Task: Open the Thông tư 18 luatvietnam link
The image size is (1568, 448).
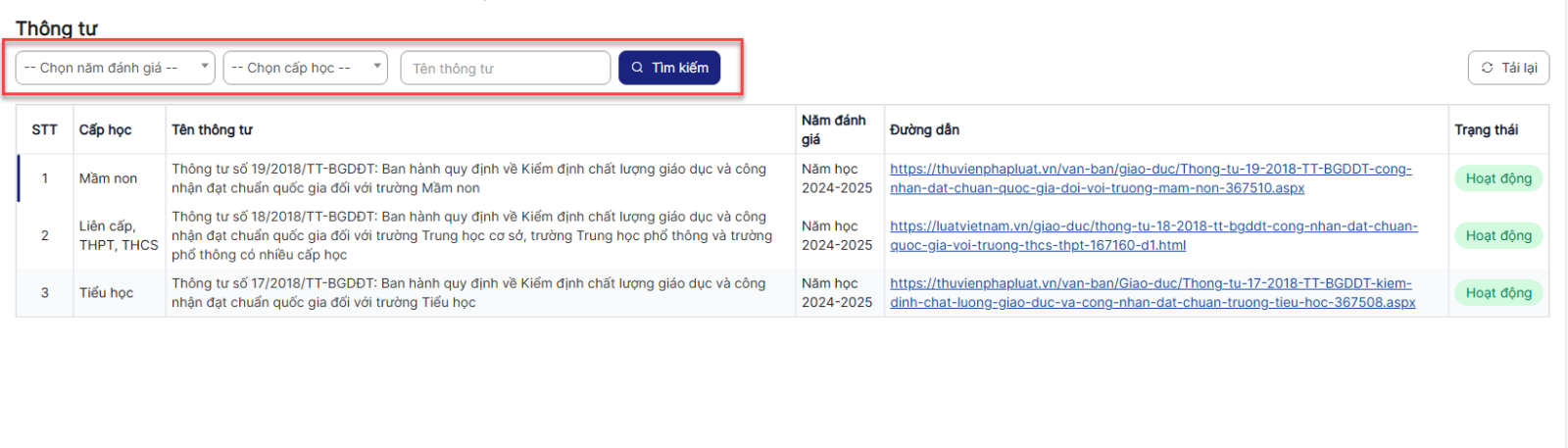Action: point(1152,235)
